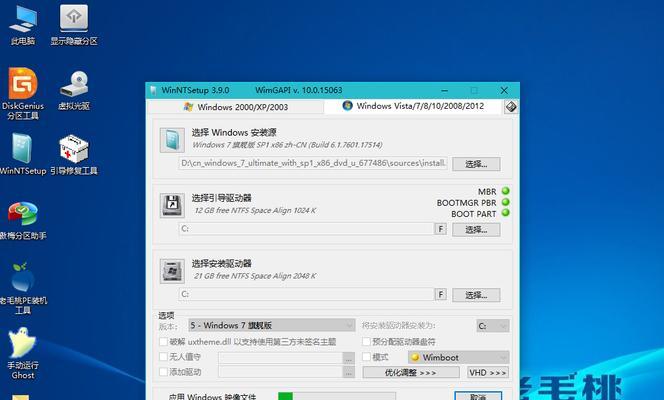This screenshot has height=400, width=664.
Task: Close the WinNTSetup window
Action: [504, 91]
